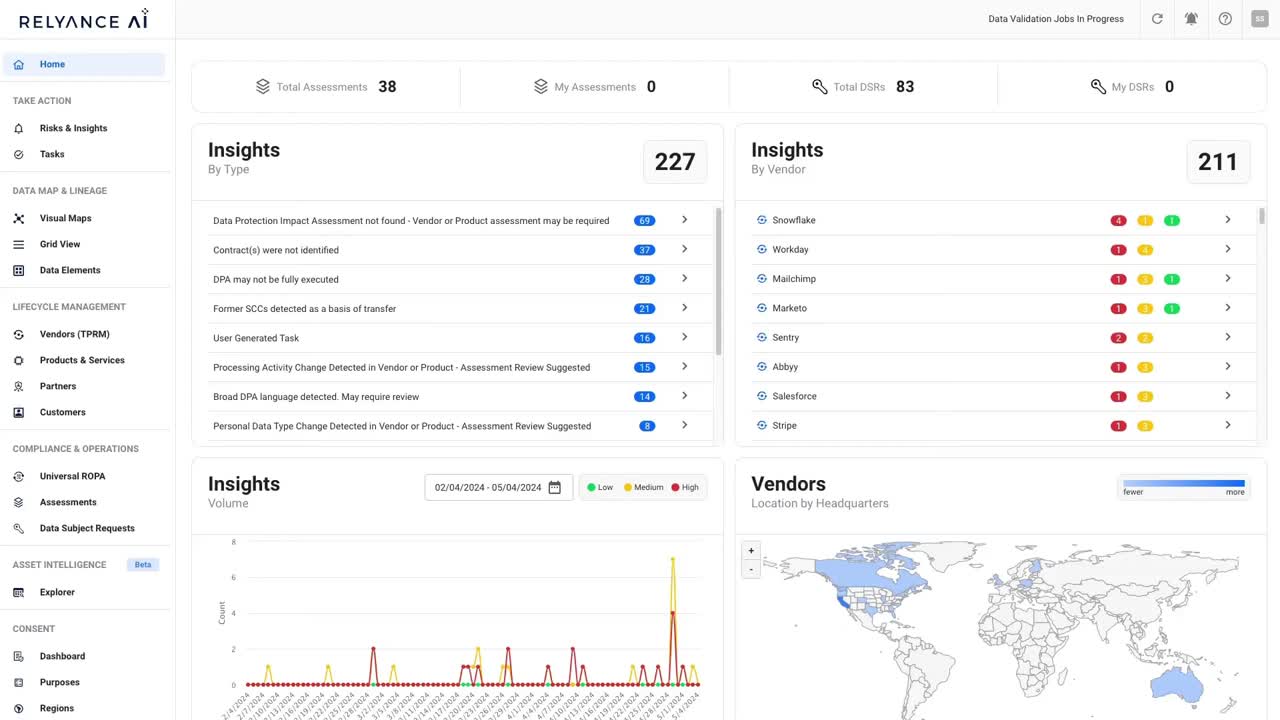This screenshot has width=1280, height=720.
Task: Click the Vendors (TPRM) icon
Action: pos(19,334)
